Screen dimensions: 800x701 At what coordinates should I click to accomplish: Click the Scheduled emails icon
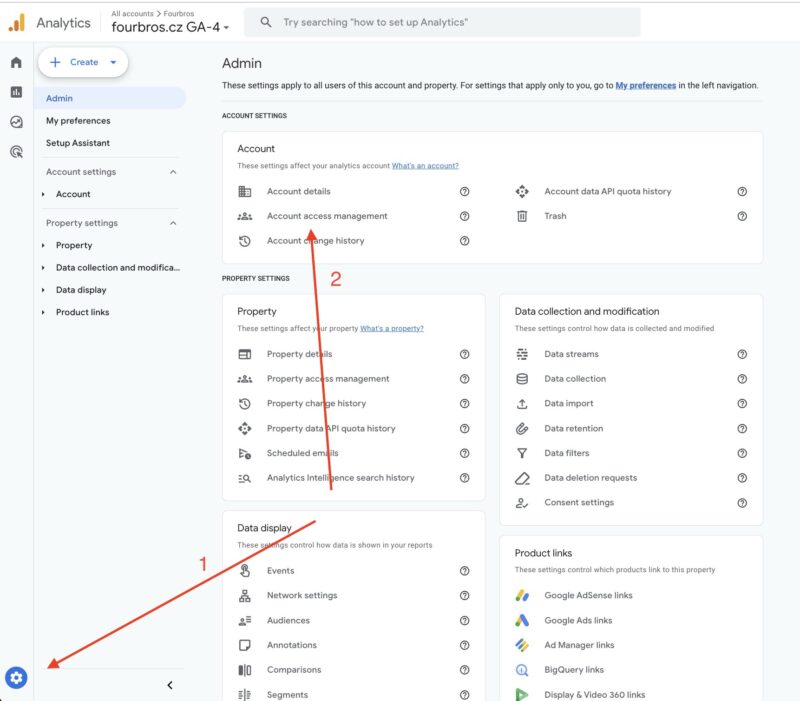[245, 453]
